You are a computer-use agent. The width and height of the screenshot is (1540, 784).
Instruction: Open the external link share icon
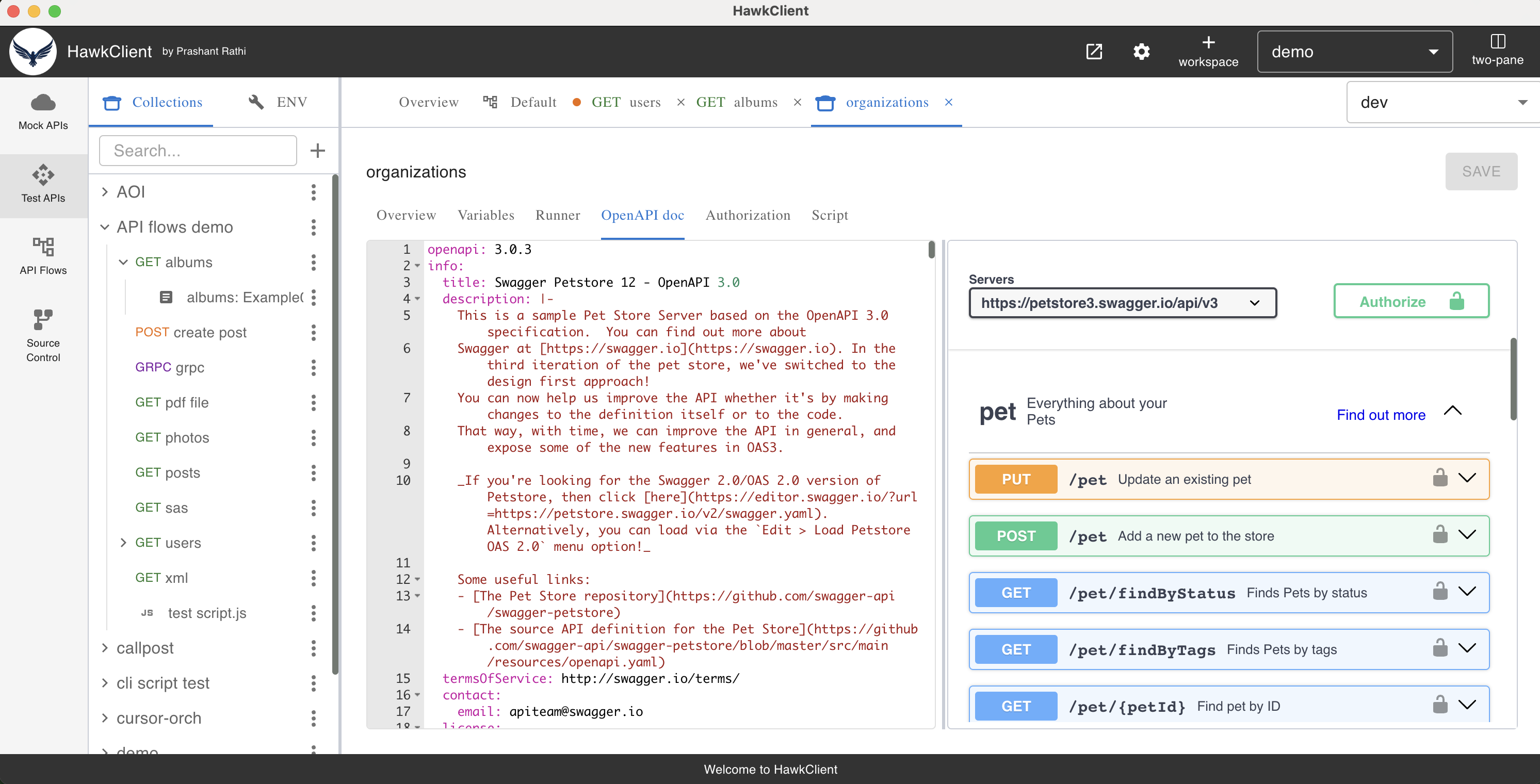pyautogui.click(x=1094, y=52)
